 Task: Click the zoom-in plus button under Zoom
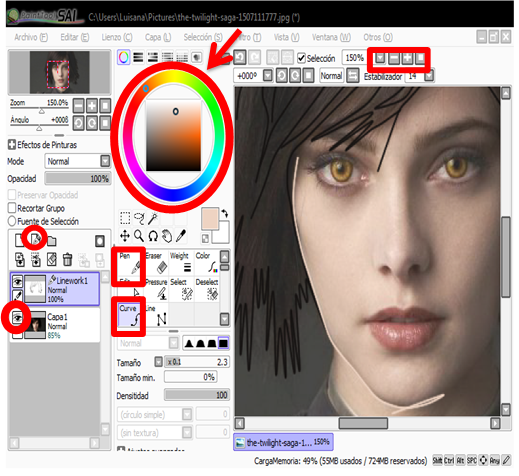(x=92, y=106)
